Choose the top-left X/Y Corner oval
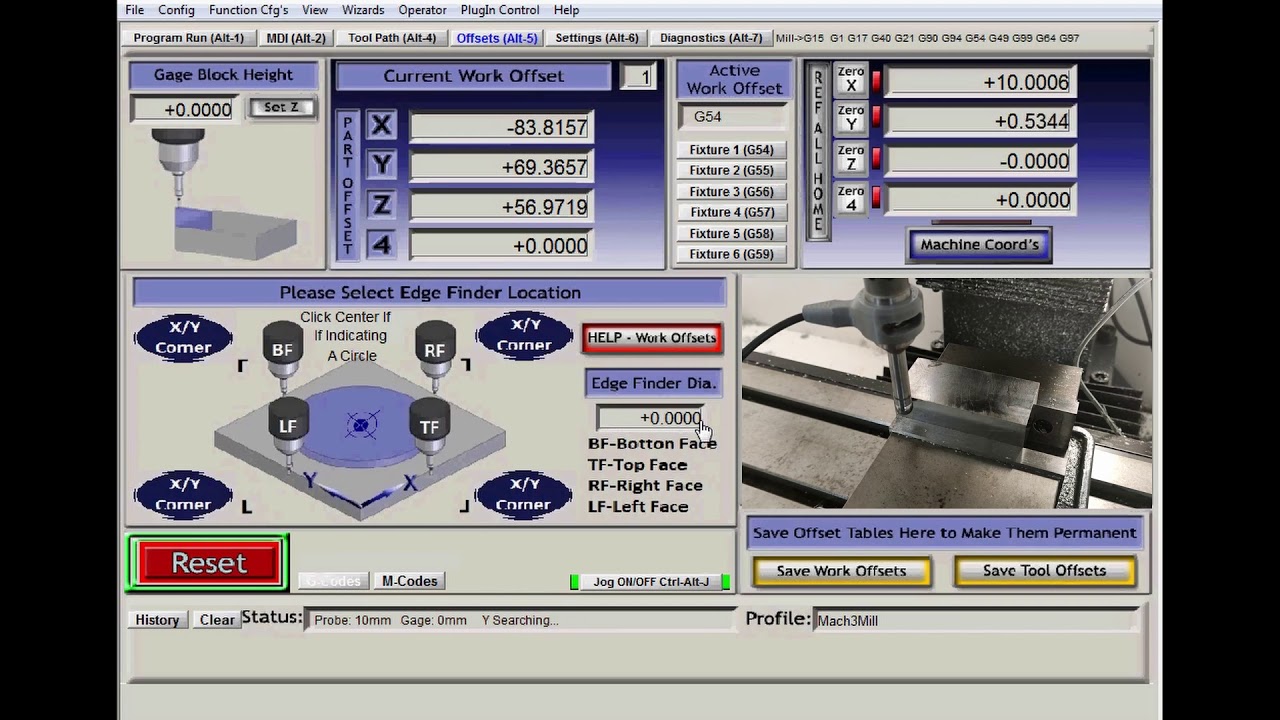This screenshot has height=720, width=1280. tap(183, 337)
